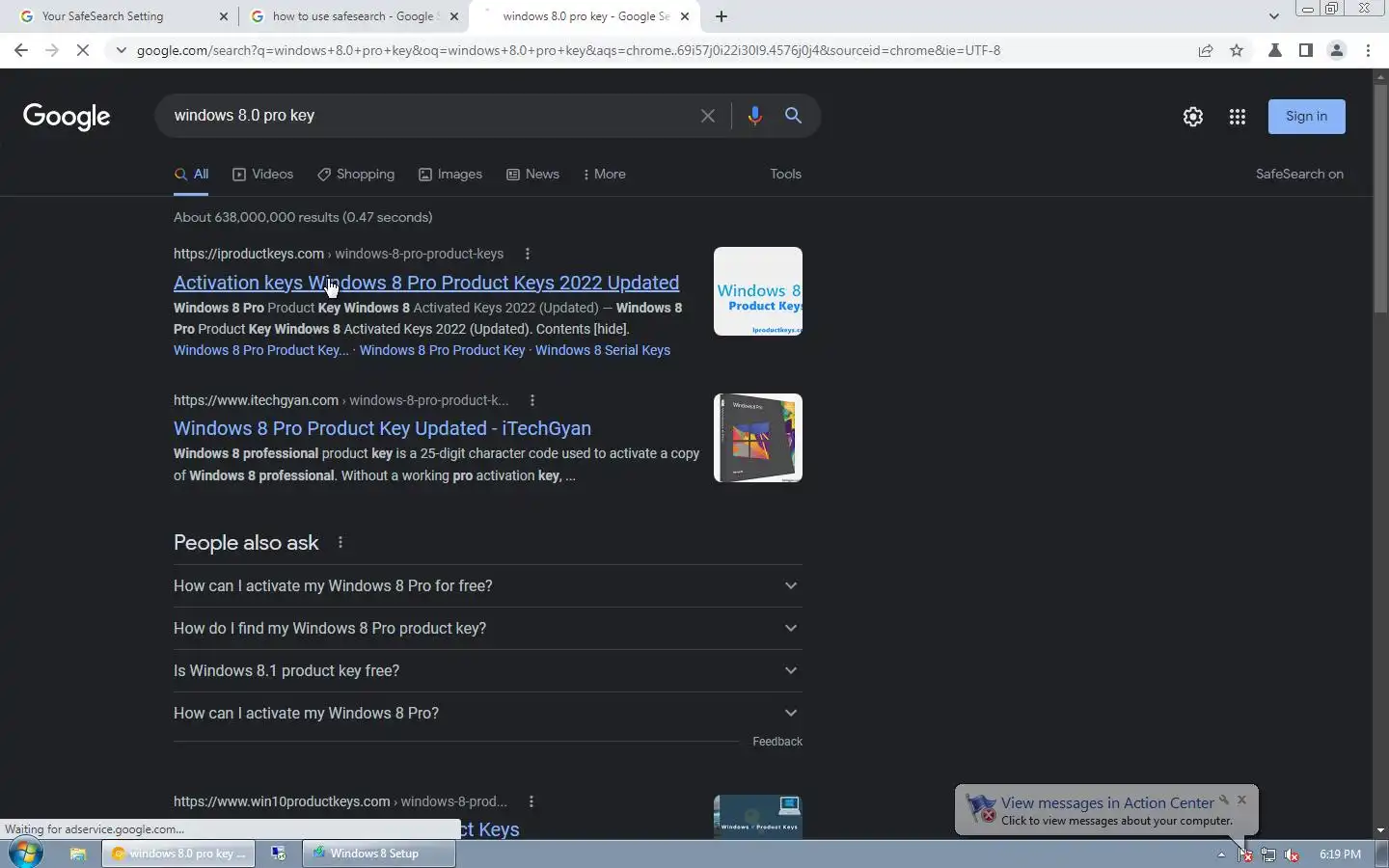The image size is (1389, 868).
Task: Open File Explorer in taskbar
Action: pos(78,854)
